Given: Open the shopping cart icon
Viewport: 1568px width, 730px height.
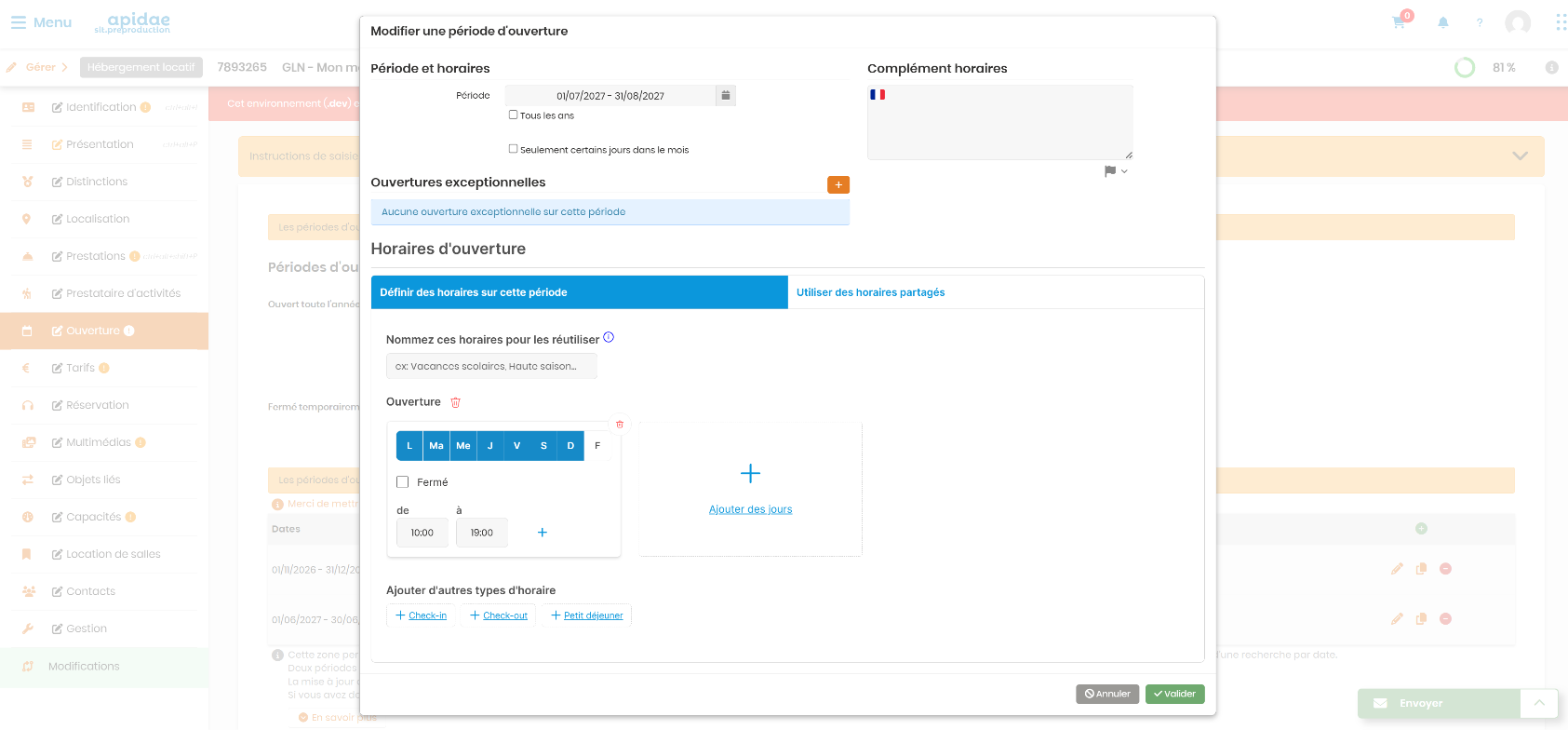Looking at the screenshot, I should click(x=1400, y=20).
